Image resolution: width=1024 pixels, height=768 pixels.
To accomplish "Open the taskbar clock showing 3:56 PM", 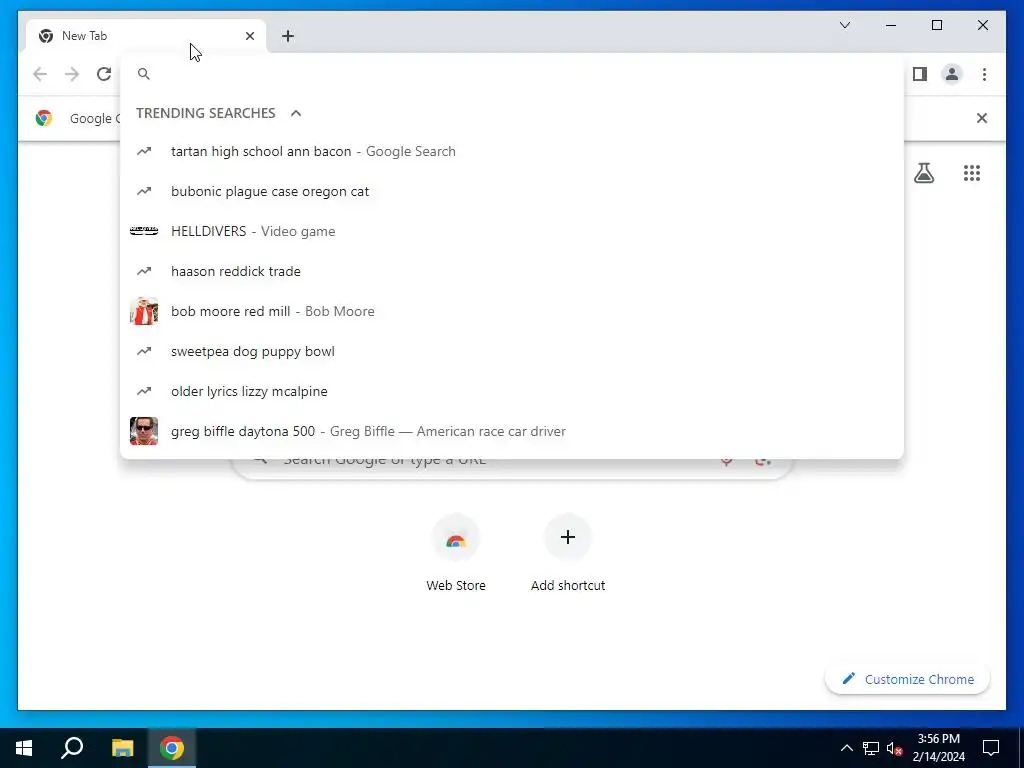I will (938, 748).
